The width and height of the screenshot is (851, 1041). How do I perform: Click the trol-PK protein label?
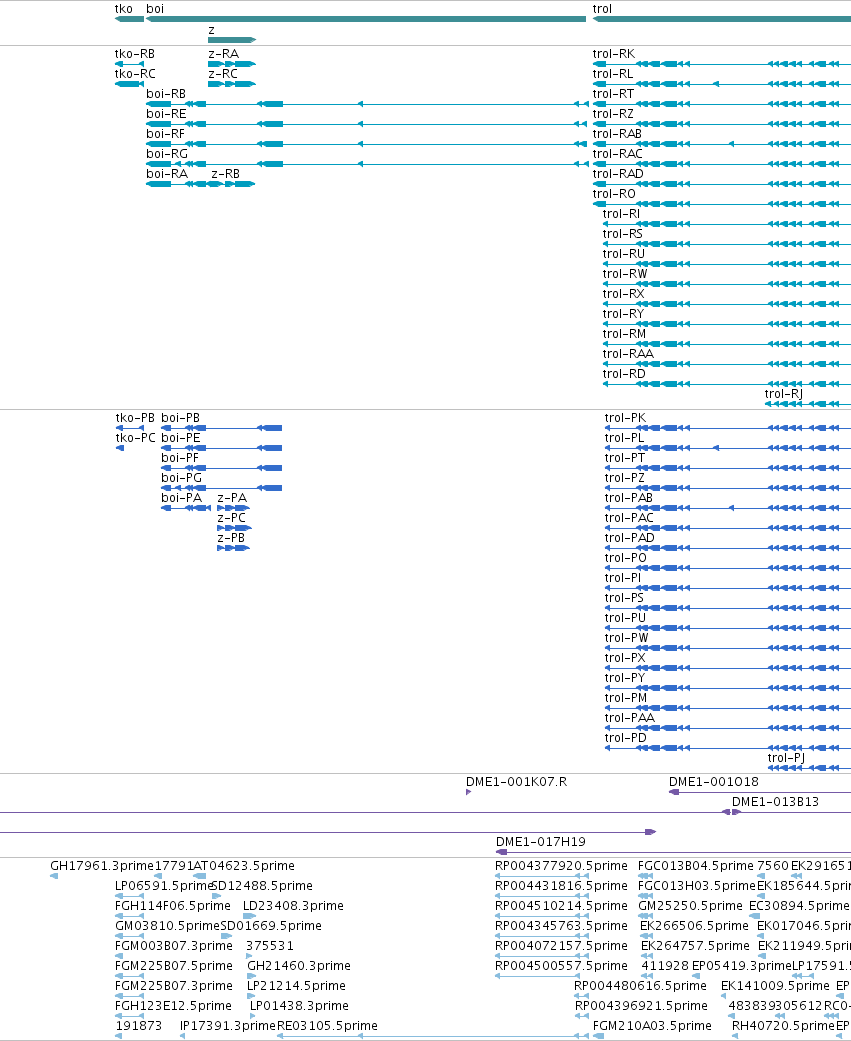click(625, 418)
